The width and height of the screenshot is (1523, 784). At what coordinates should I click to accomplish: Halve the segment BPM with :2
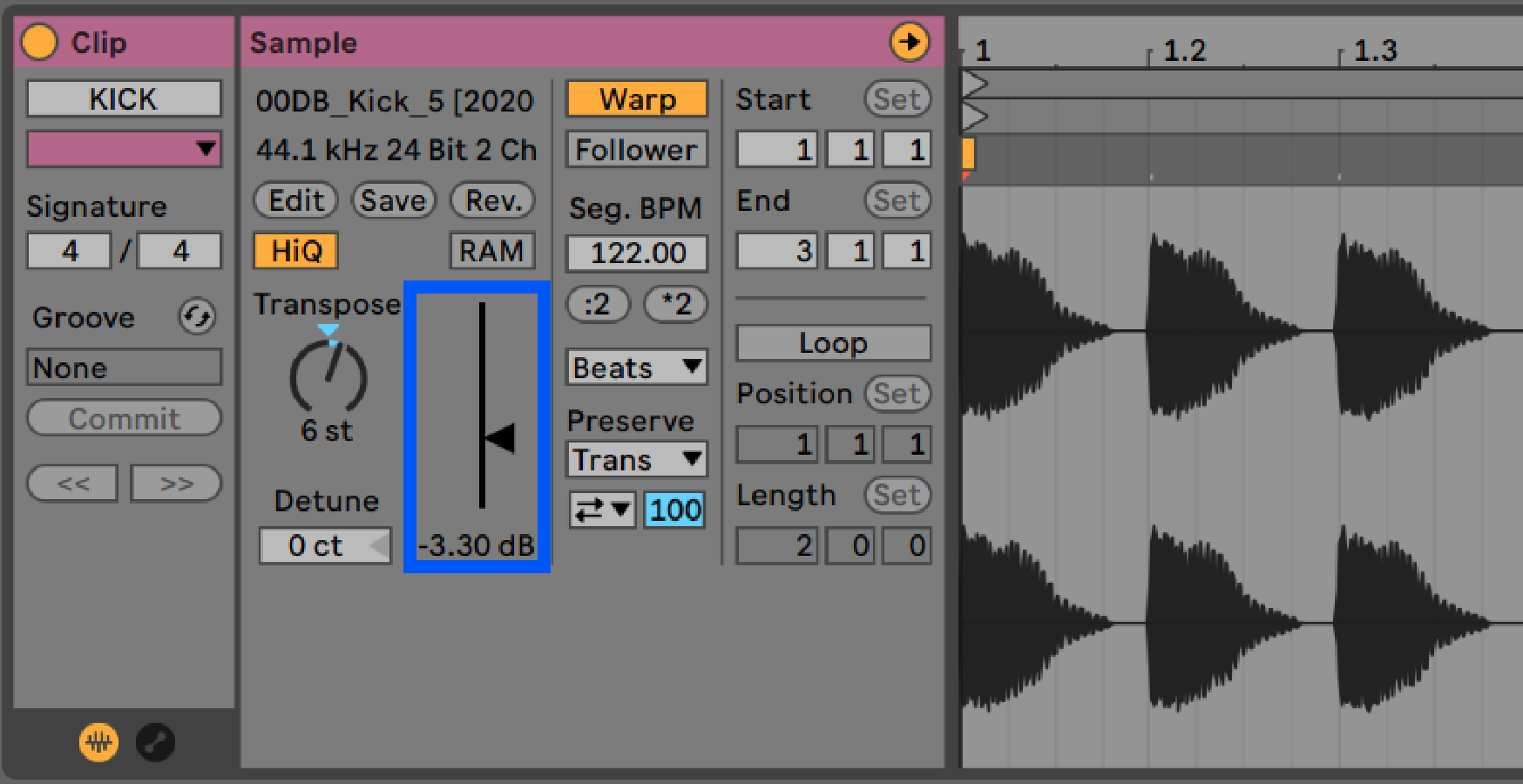(x=599, y=305)
